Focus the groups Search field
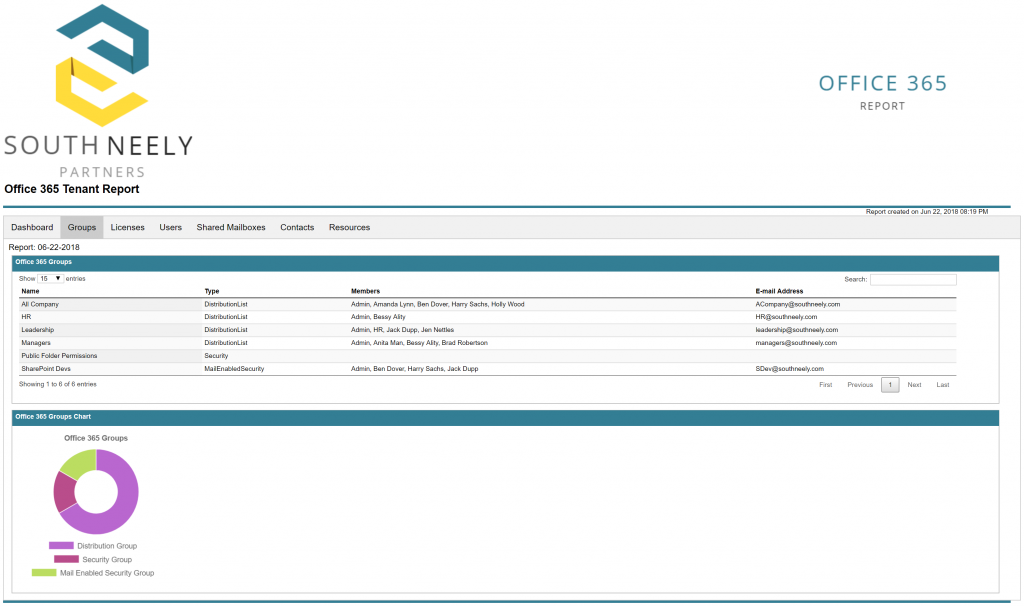This screenshot has width=1024, height=607. pyautogui.click(x=913, y=279)
